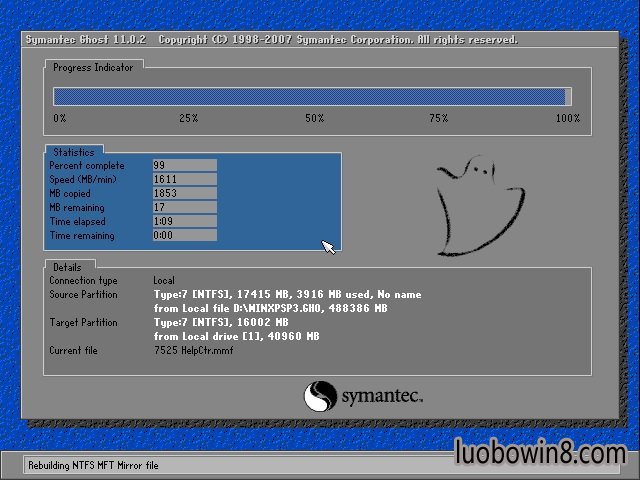640x480 pixels.
Task: Select the Statistics panel label
Action: 73,152
